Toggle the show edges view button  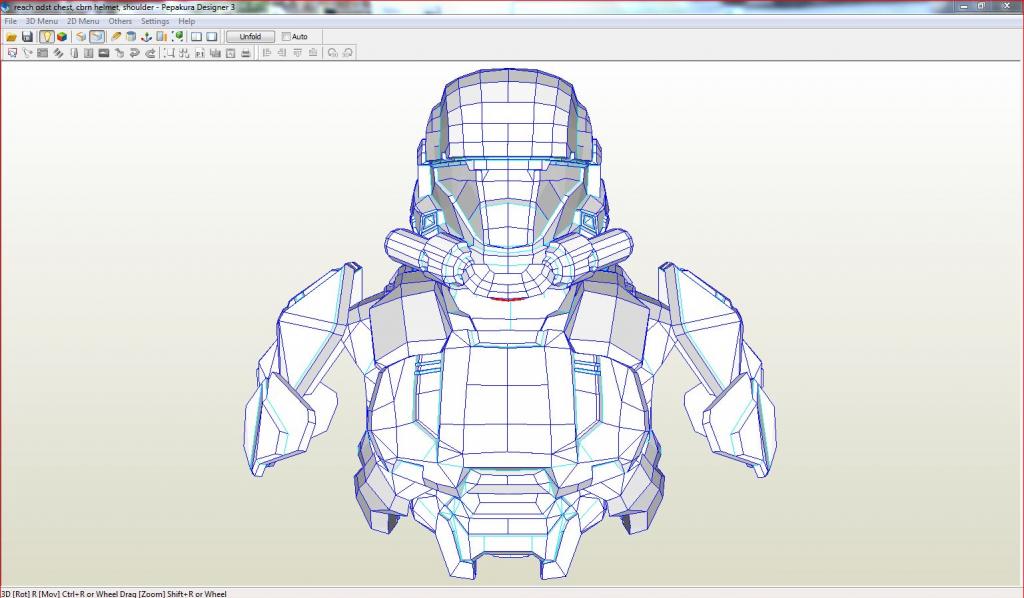[x=97, y=37]
